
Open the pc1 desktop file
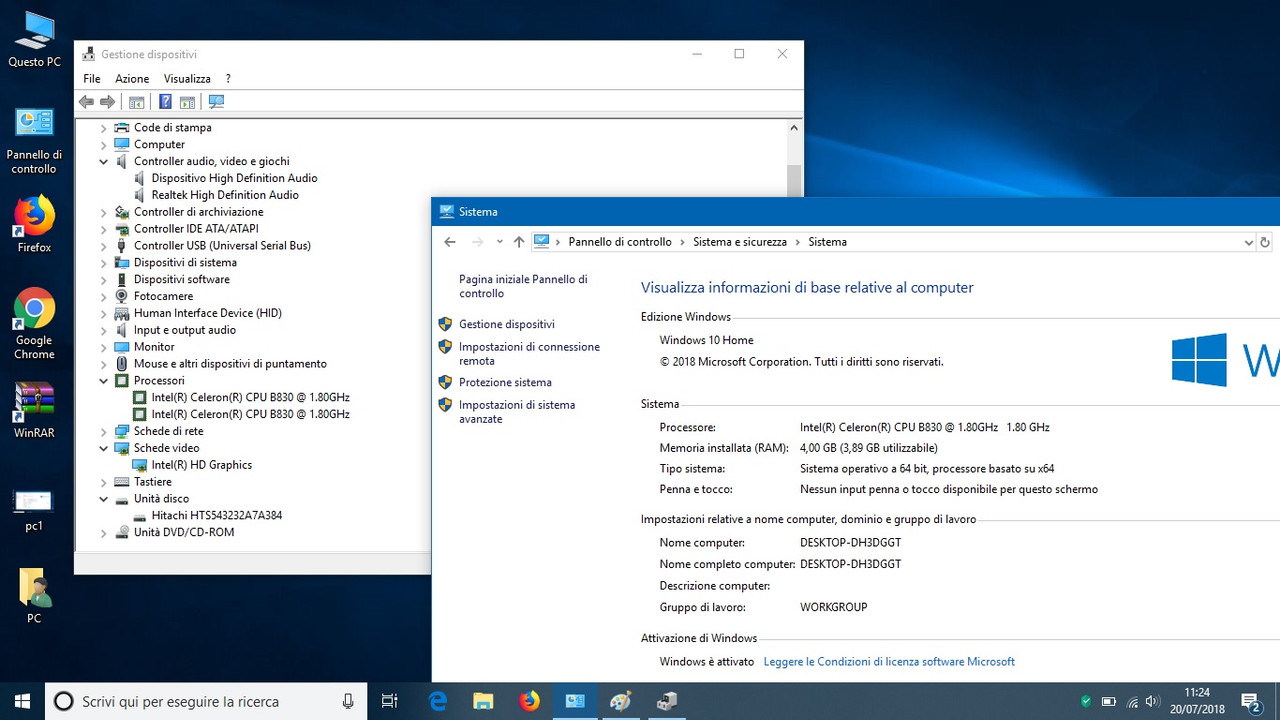(x=34, y=510)
